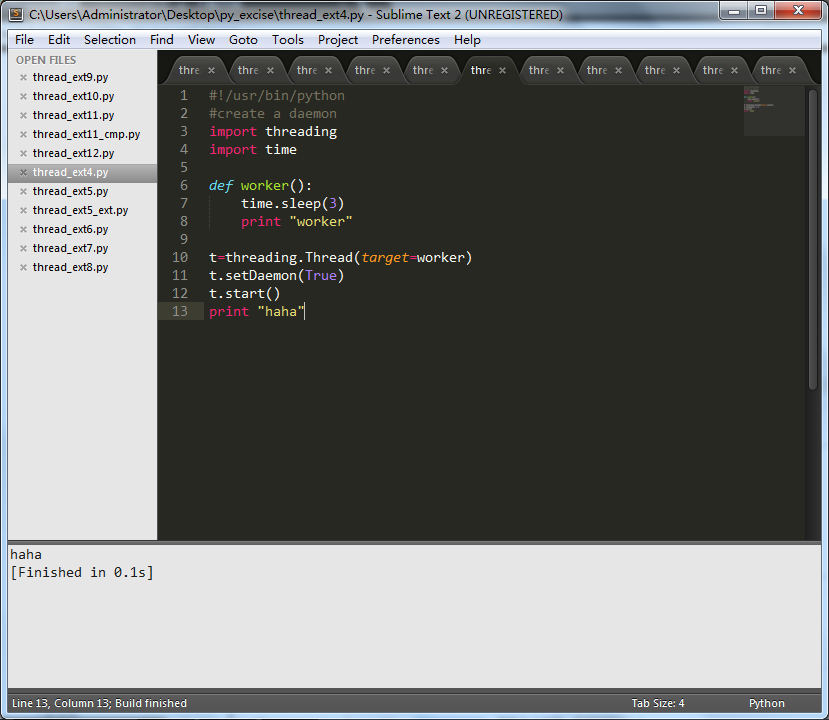Open the Tools menu
Viewport: 829px width, 720px height.
click(287, 40)
